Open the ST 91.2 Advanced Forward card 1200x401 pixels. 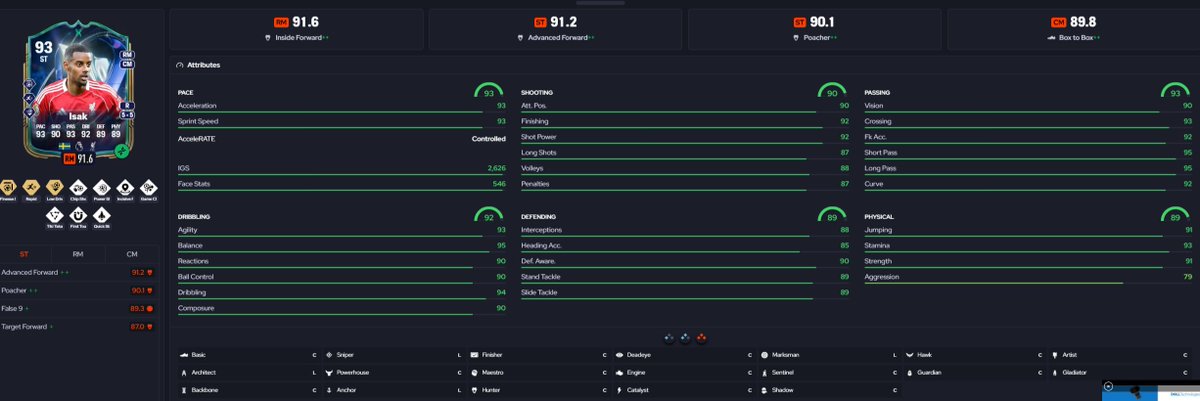click(555, 29)
